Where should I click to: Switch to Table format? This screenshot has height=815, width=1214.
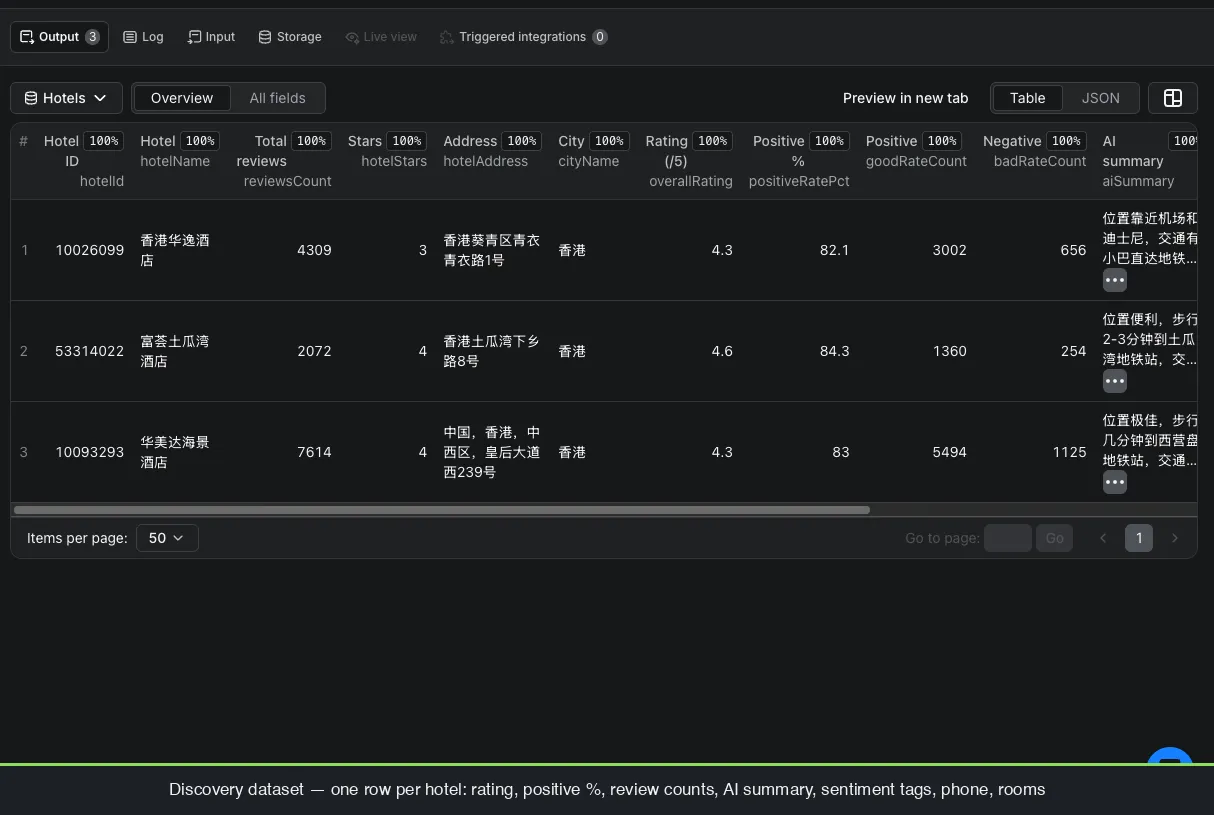pos(1027,98)
